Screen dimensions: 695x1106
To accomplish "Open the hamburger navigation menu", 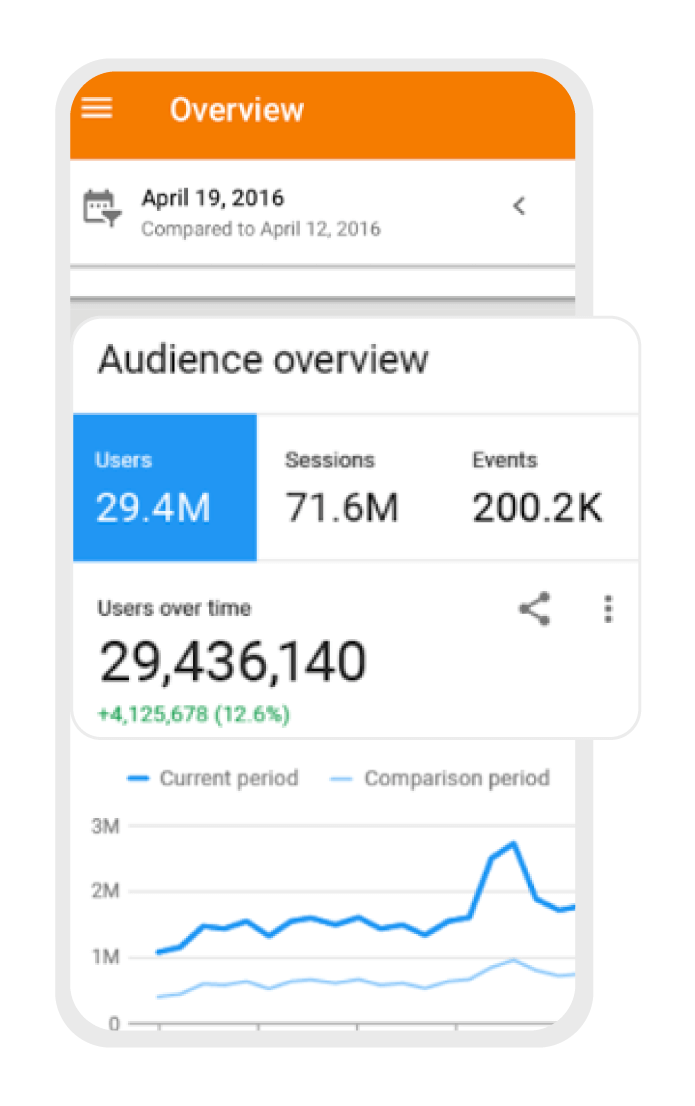I will click(x=97, y=108).
